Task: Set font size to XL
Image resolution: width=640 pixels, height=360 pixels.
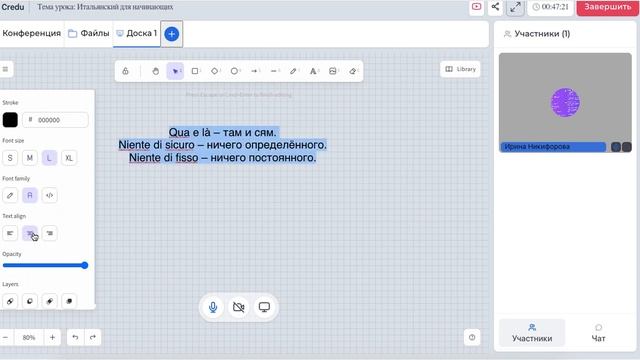Action: click(x=69, y=158)
